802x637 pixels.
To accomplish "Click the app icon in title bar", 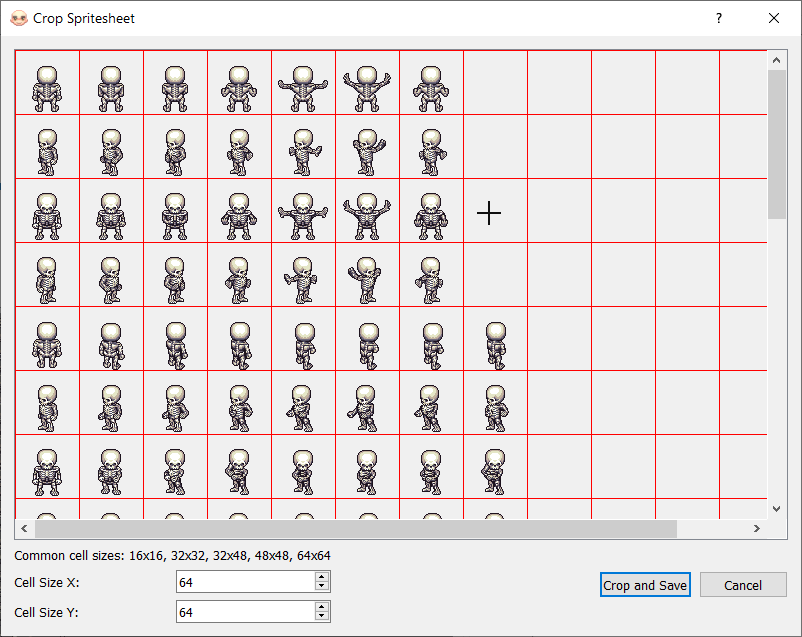I will tap(18, 18).
